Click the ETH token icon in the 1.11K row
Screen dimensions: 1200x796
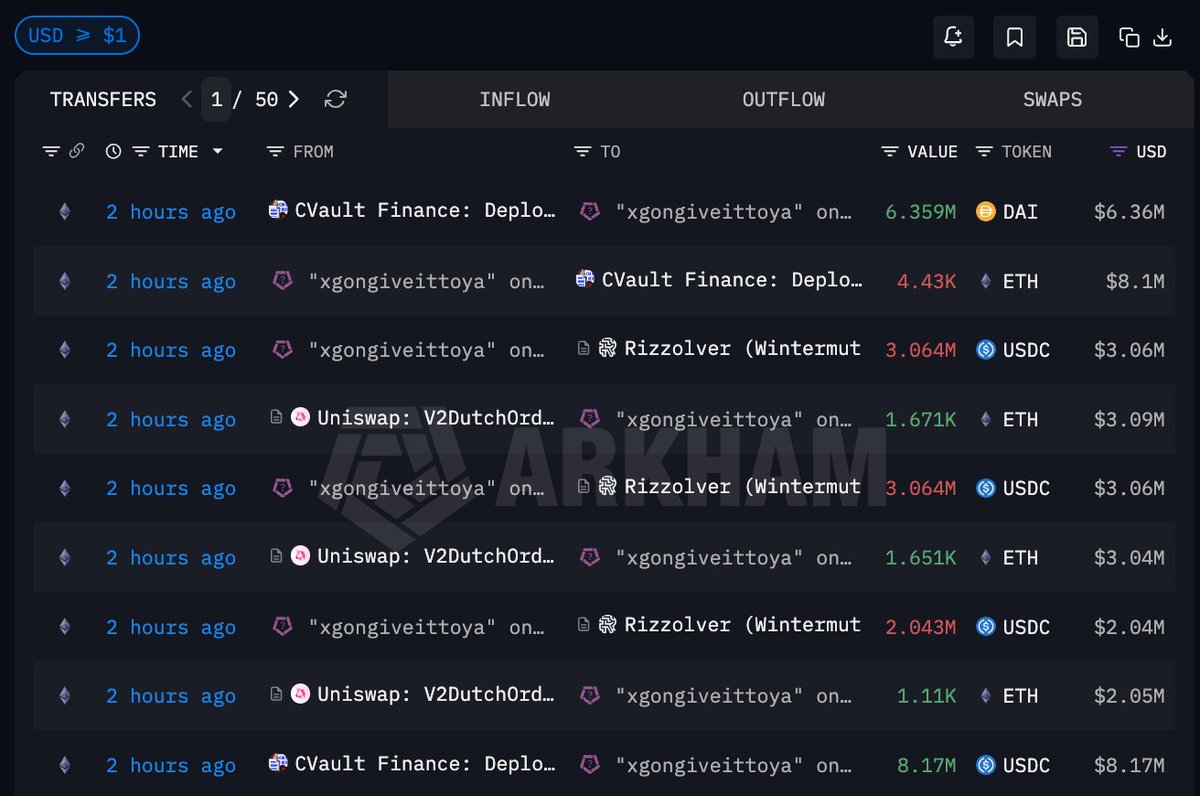click(x=985, y=696)
